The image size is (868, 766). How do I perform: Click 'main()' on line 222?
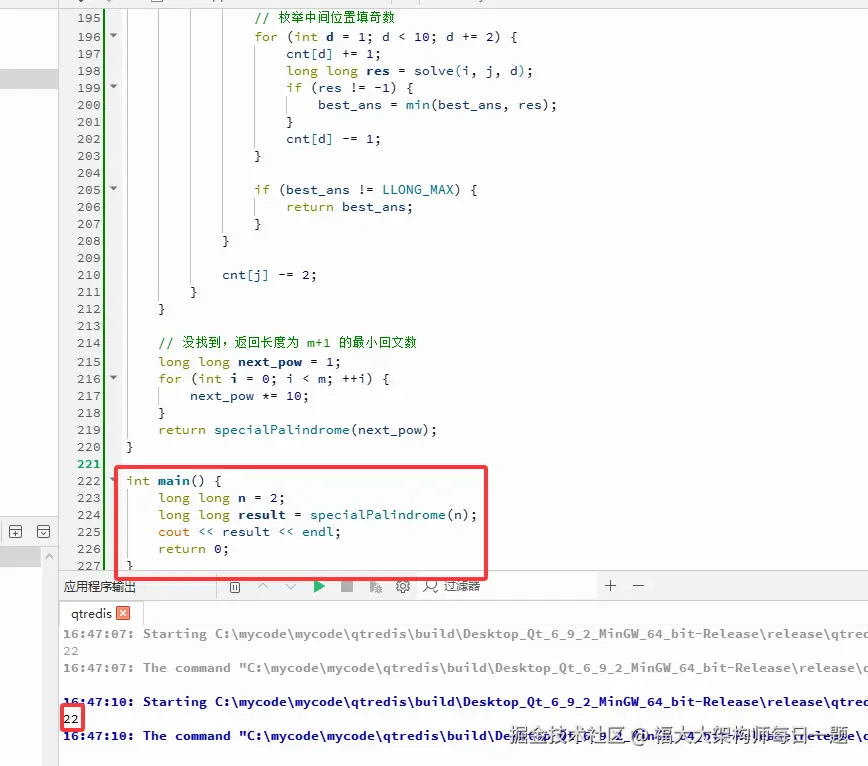[181, 481]
